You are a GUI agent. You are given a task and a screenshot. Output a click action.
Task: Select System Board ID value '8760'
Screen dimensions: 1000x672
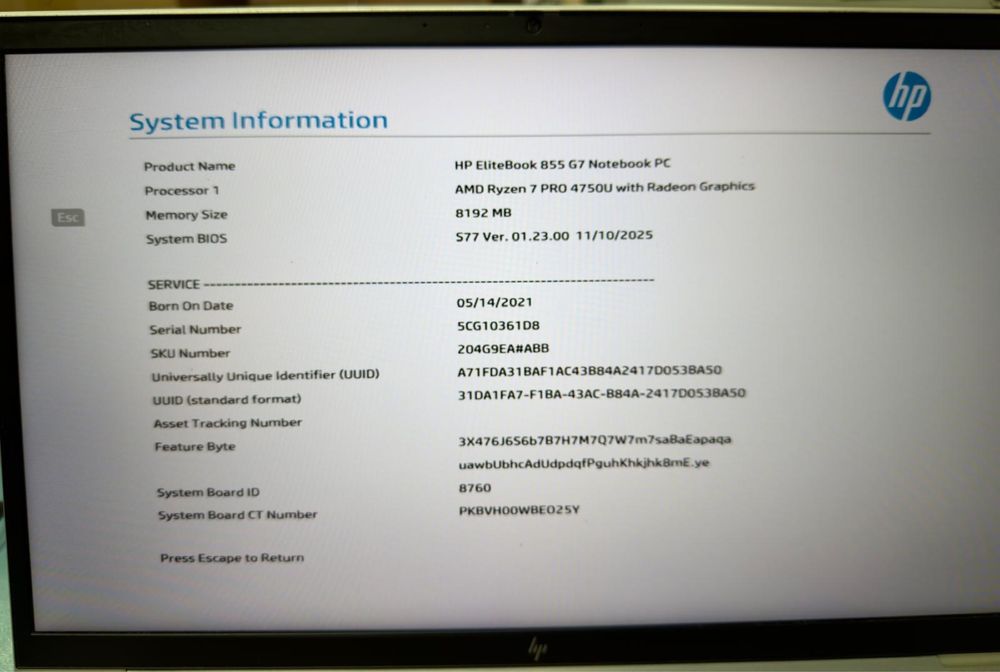[x=475, y=488]
